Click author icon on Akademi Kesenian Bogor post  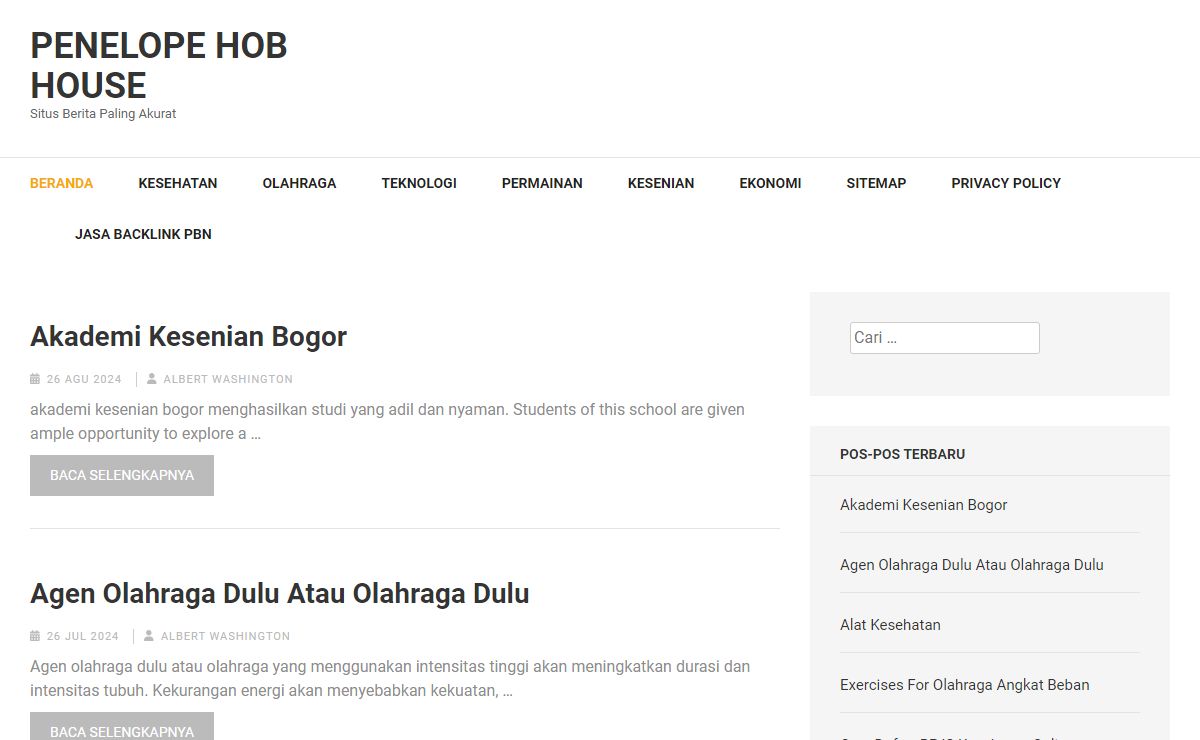pyautogui.click(x=151, y=379)
